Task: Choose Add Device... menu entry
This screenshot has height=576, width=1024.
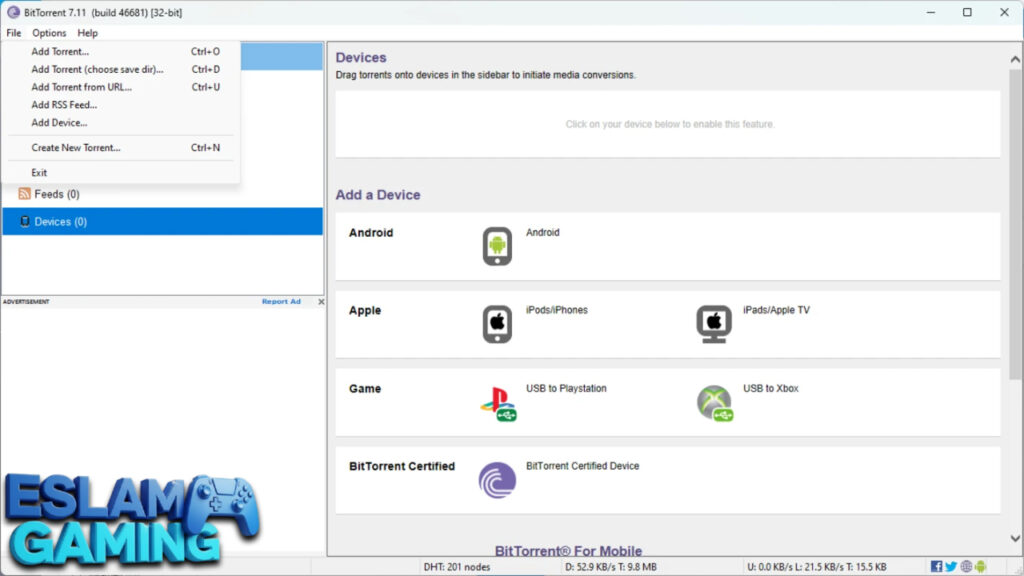Action: click(123, 122)
